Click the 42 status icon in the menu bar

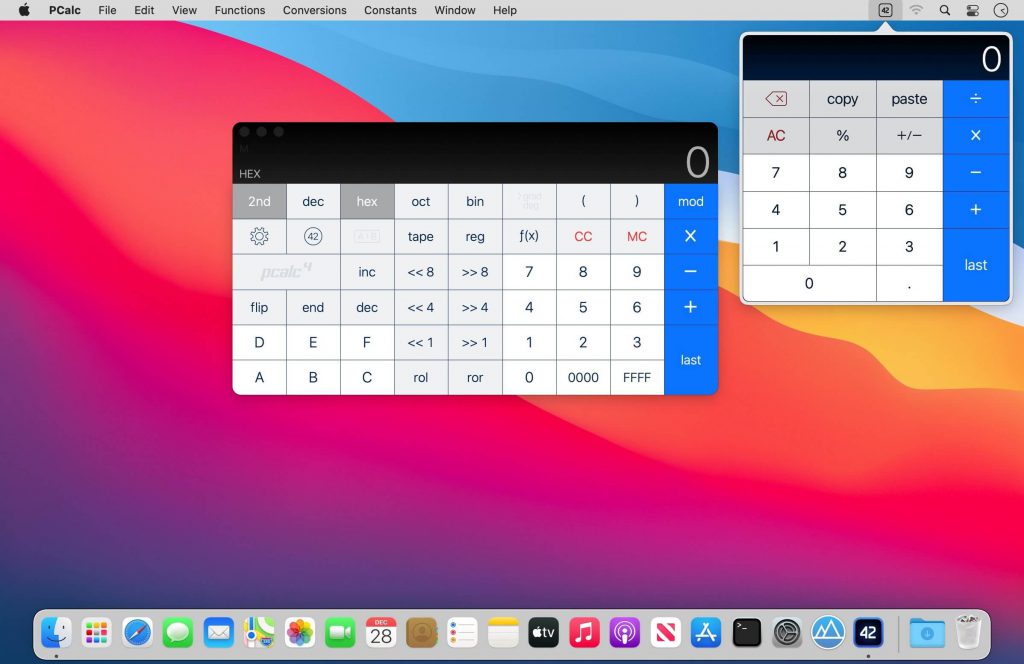click(884, 10)
